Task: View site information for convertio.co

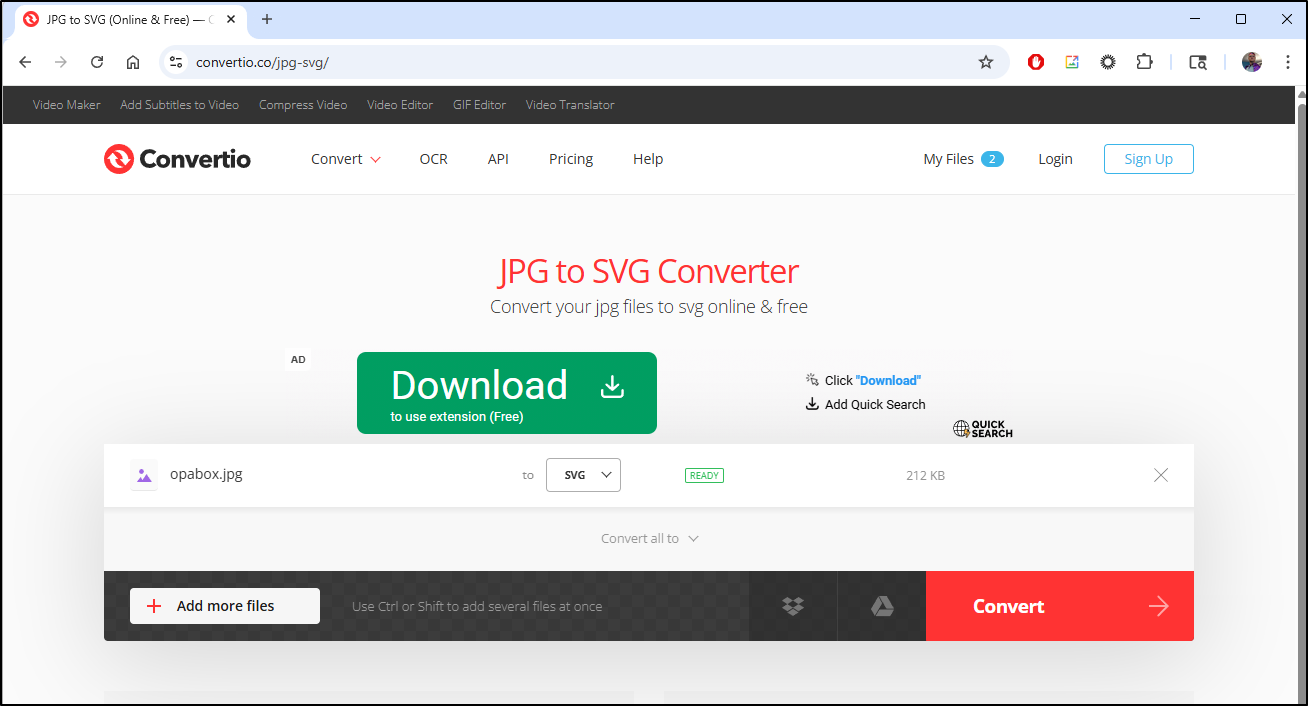Action: [176, 62]
